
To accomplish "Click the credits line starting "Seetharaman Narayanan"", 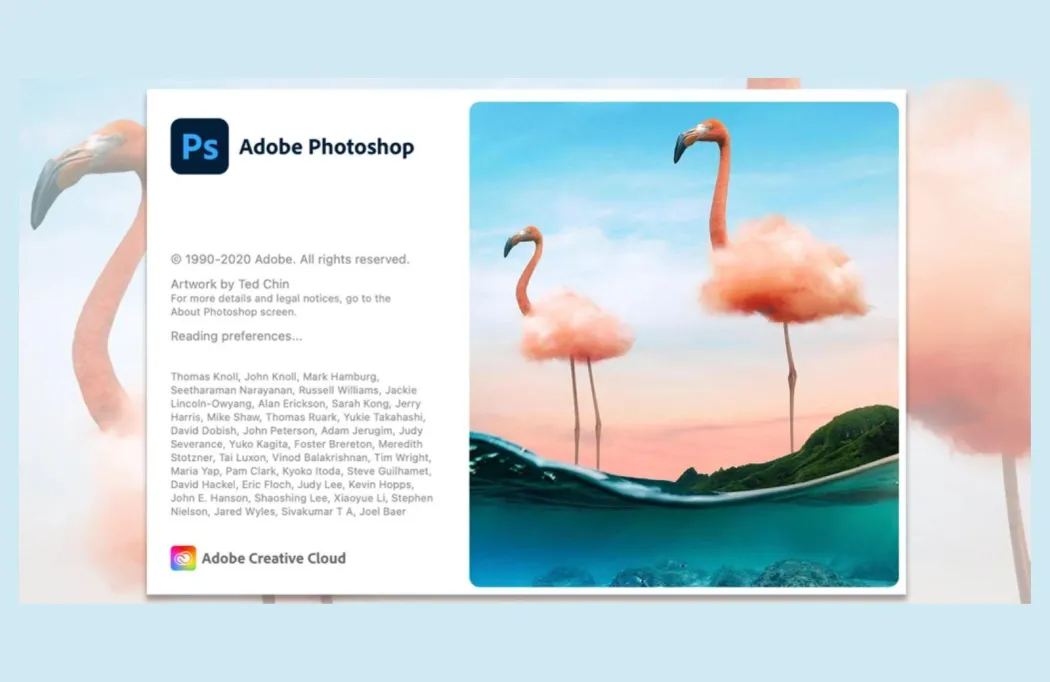I will [x=293, y=390].
